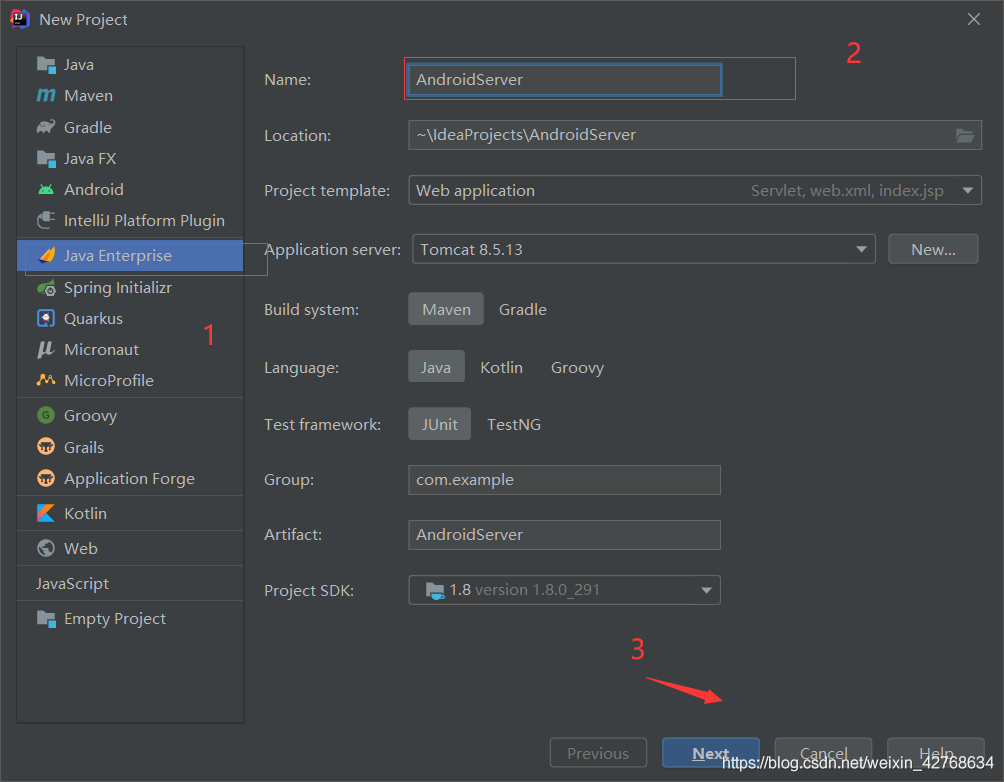Click the Spring Initializr icon
Screen dimensions: 1004x782
point(46,288)
